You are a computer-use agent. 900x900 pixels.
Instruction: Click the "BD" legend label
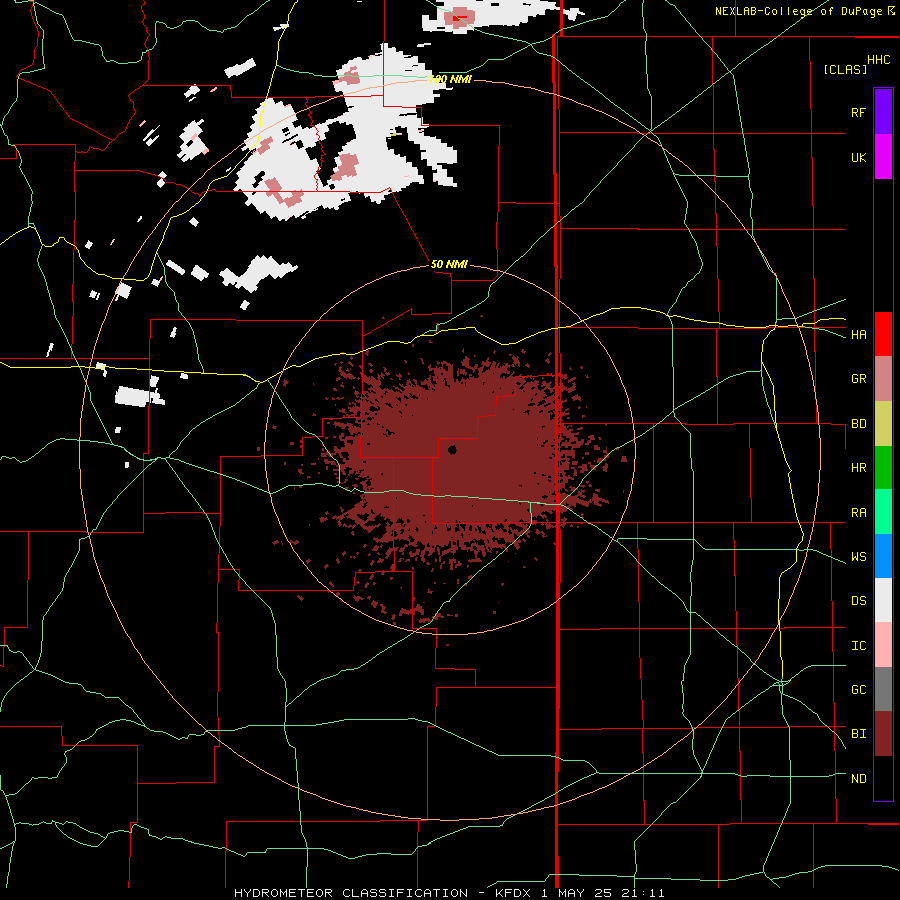tap(858, 424)
